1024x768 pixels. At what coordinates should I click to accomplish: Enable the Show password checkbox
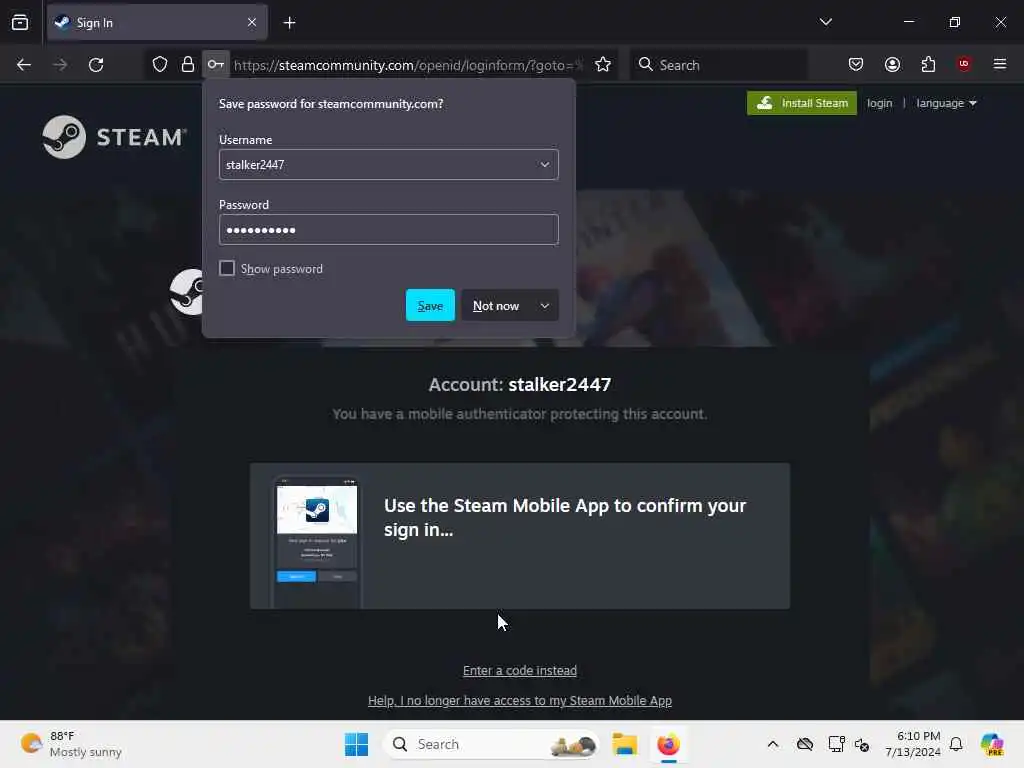click(x=227, y=268)
